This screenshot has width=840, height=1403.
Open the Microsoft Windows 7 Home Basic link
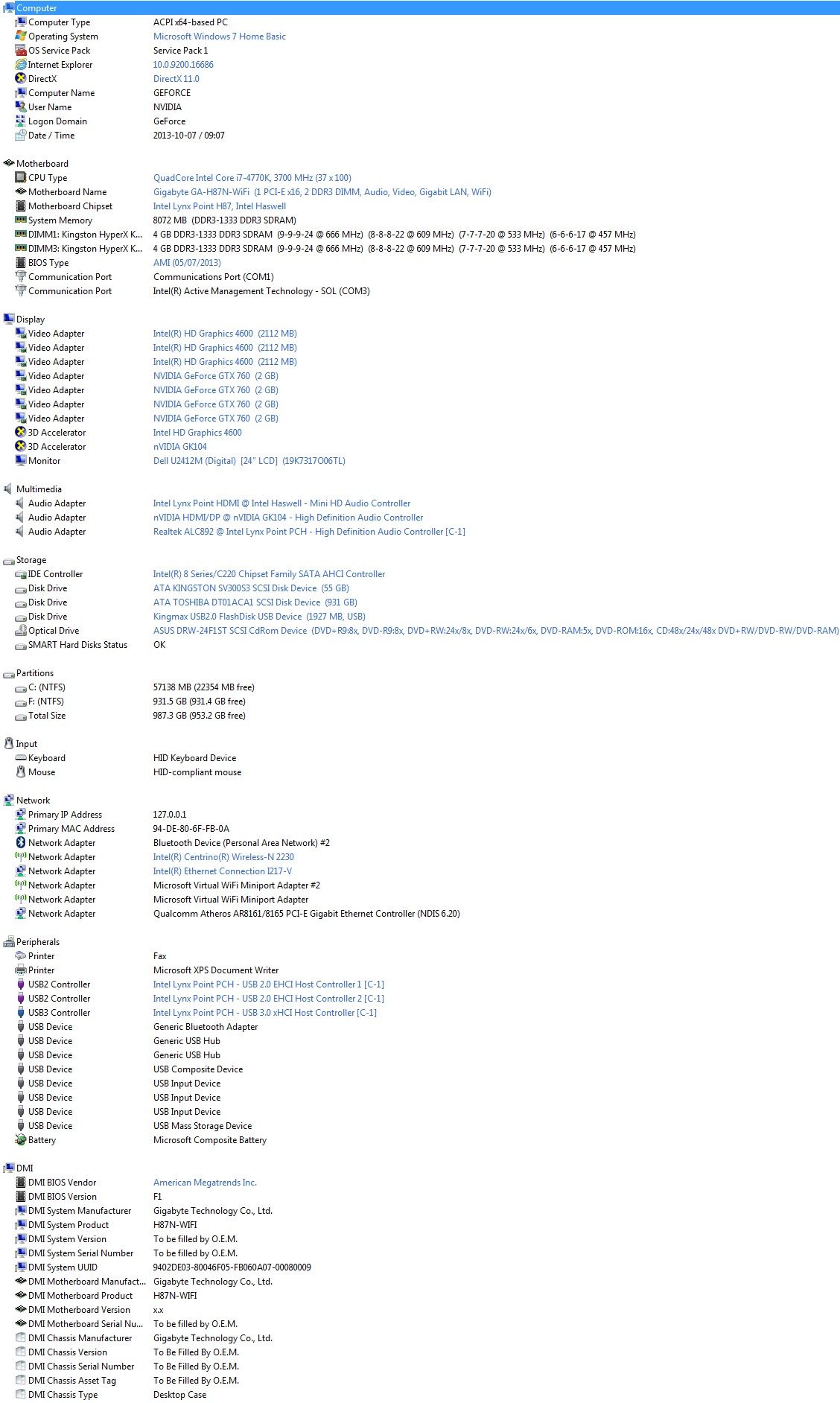[220, 36]
